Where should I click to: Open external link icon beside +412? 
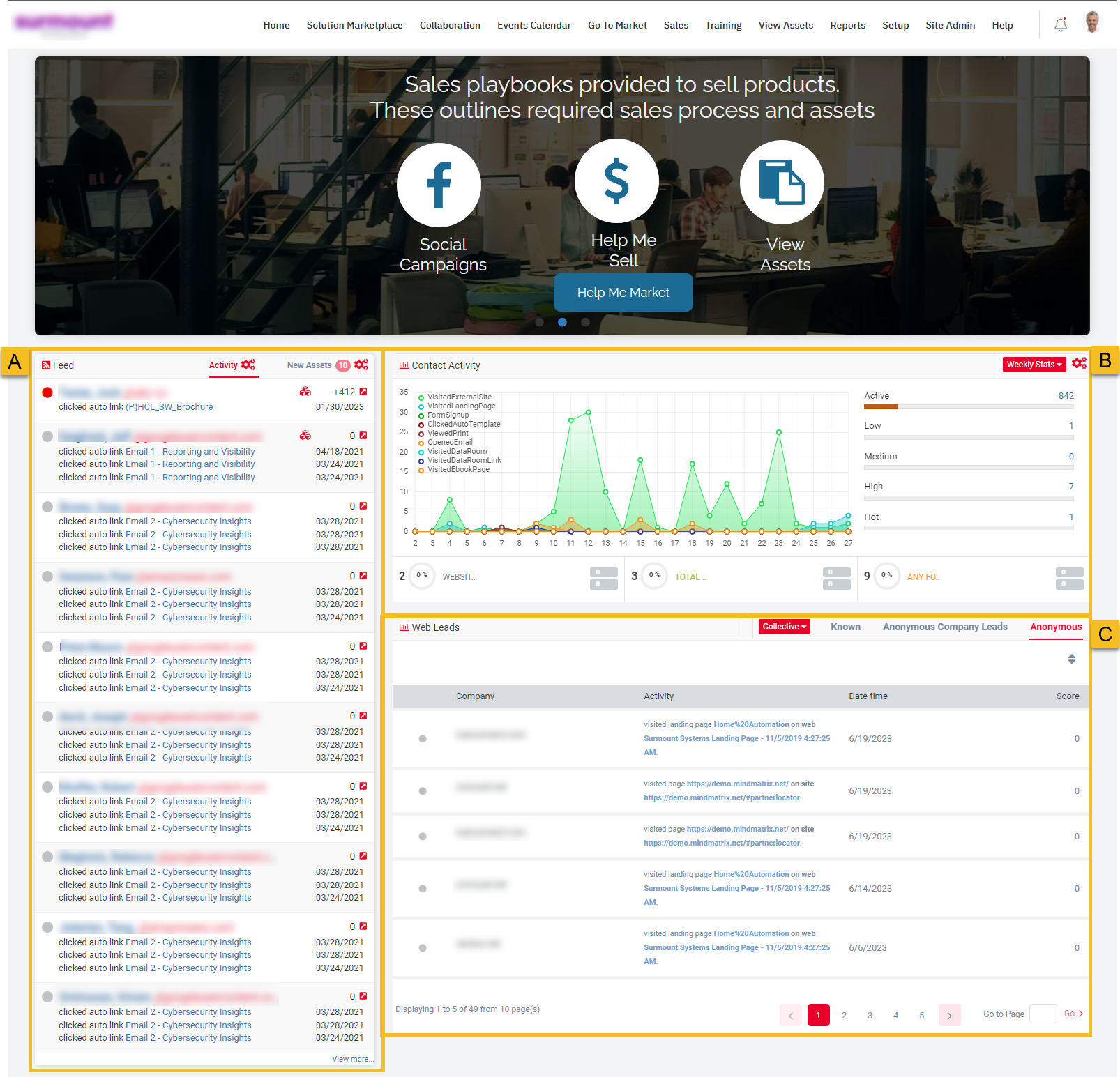(363, 392)
